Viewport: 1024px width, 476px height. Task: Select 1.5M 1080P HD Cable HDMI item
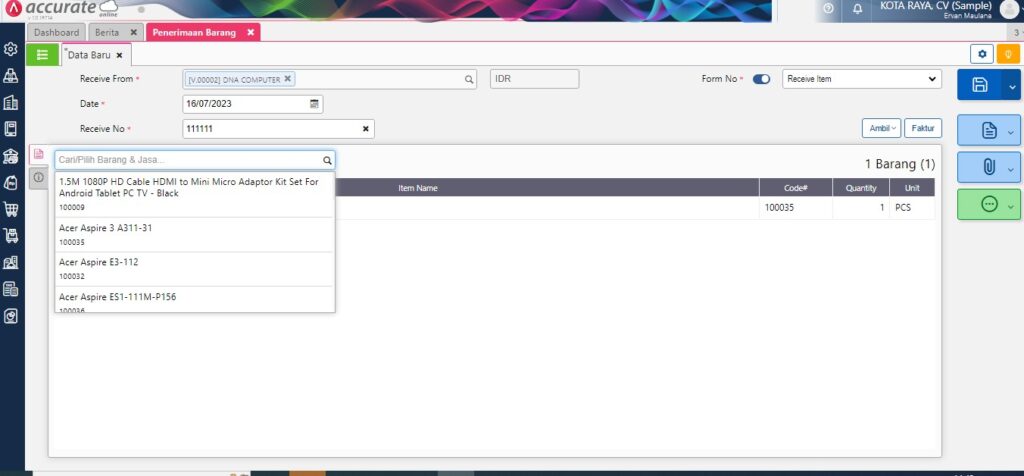tap(195, 194)
